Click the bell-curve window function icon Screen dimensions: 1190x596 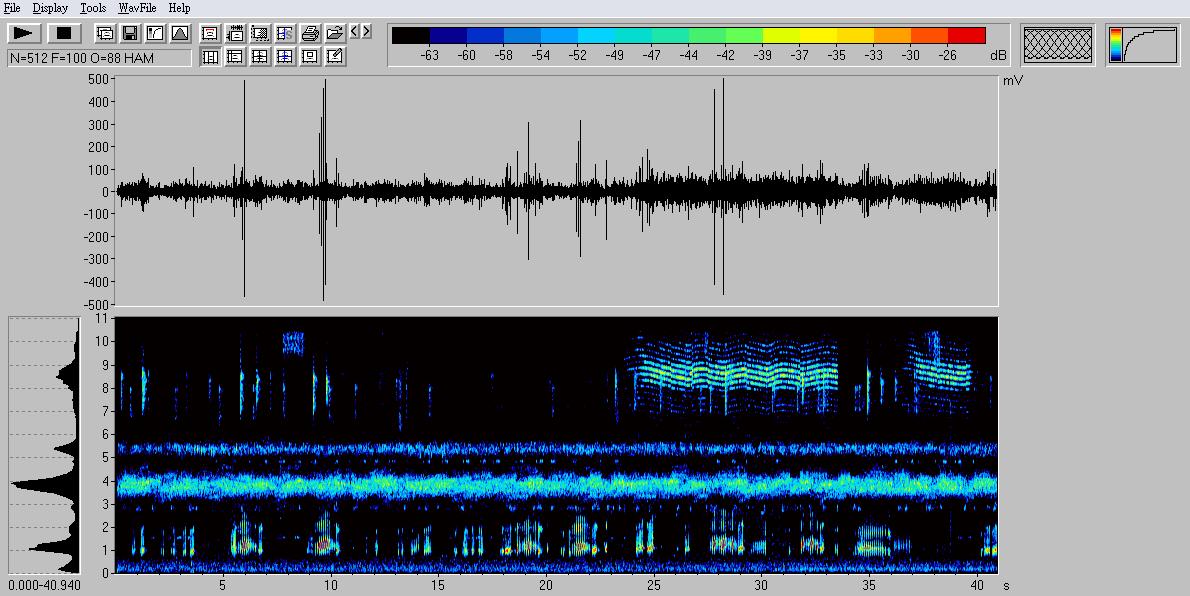click(x=180, y=34)
